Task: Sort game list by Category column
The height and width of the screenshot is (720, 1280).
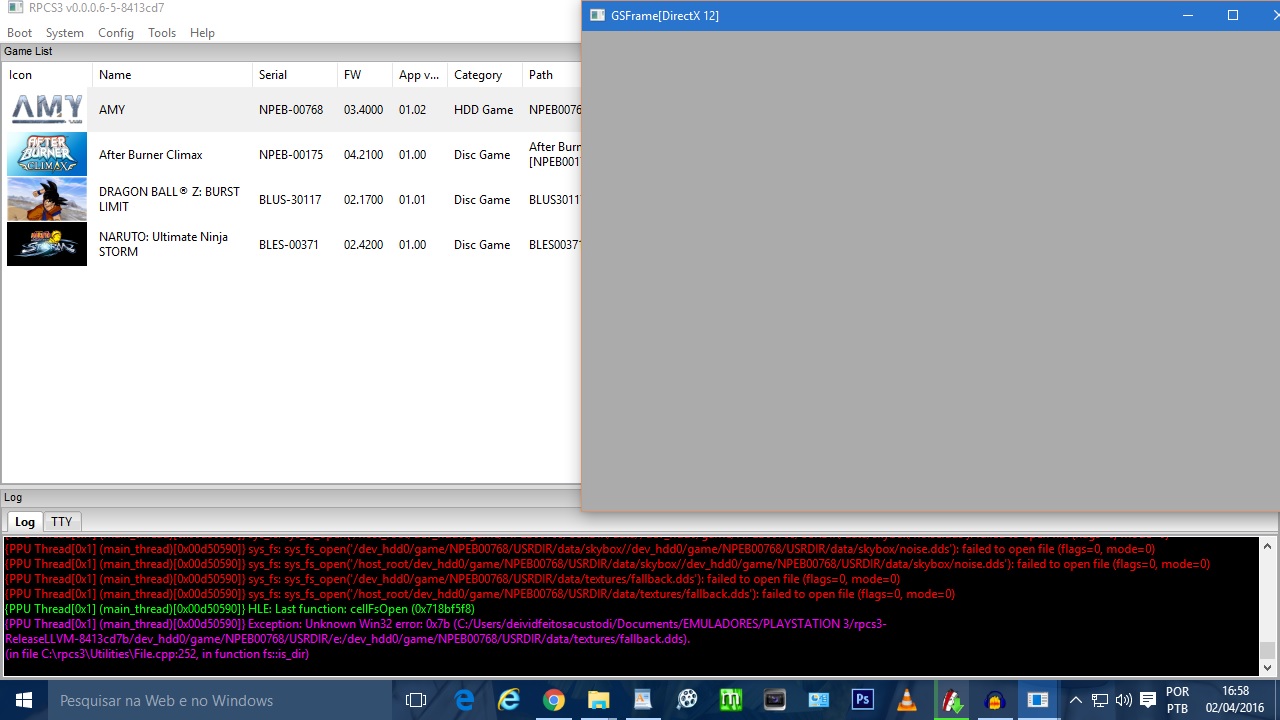Action: 478,75
